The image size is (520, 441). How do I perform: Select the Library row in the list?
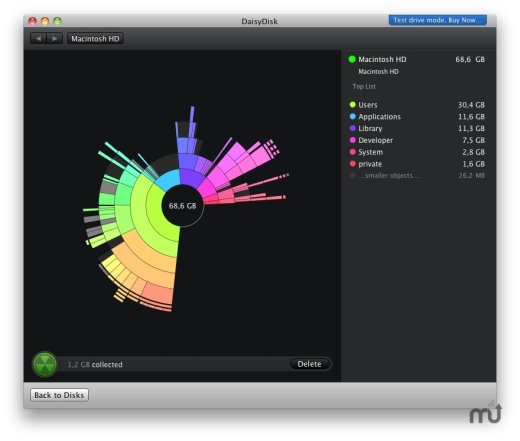[x=417, y=128]
